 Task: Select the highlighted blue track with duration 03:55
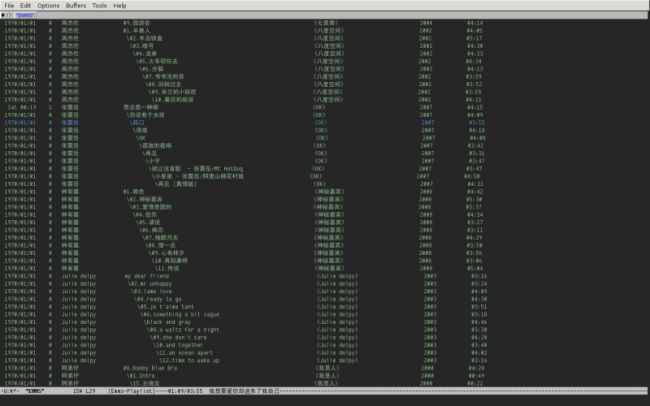coord(244,123)
